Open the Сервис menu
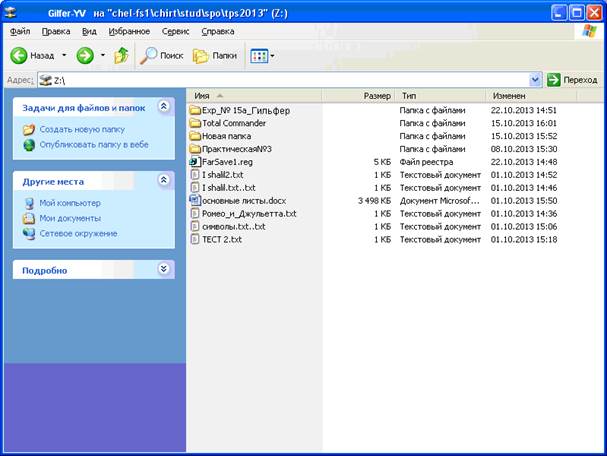 point(175,31)
